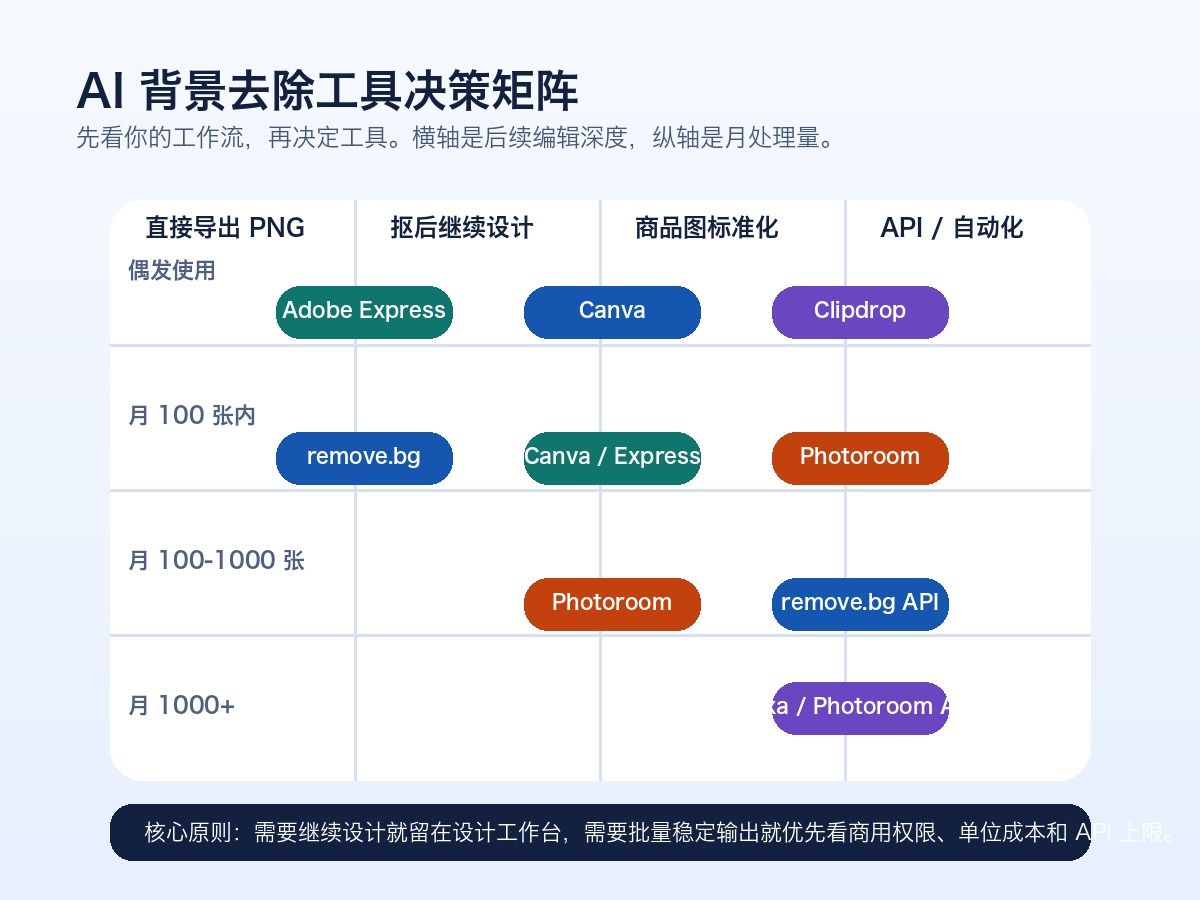
Task: Click the purple Photoroom API pill in 月 1000+ row
Action: (x=860, y=707)
